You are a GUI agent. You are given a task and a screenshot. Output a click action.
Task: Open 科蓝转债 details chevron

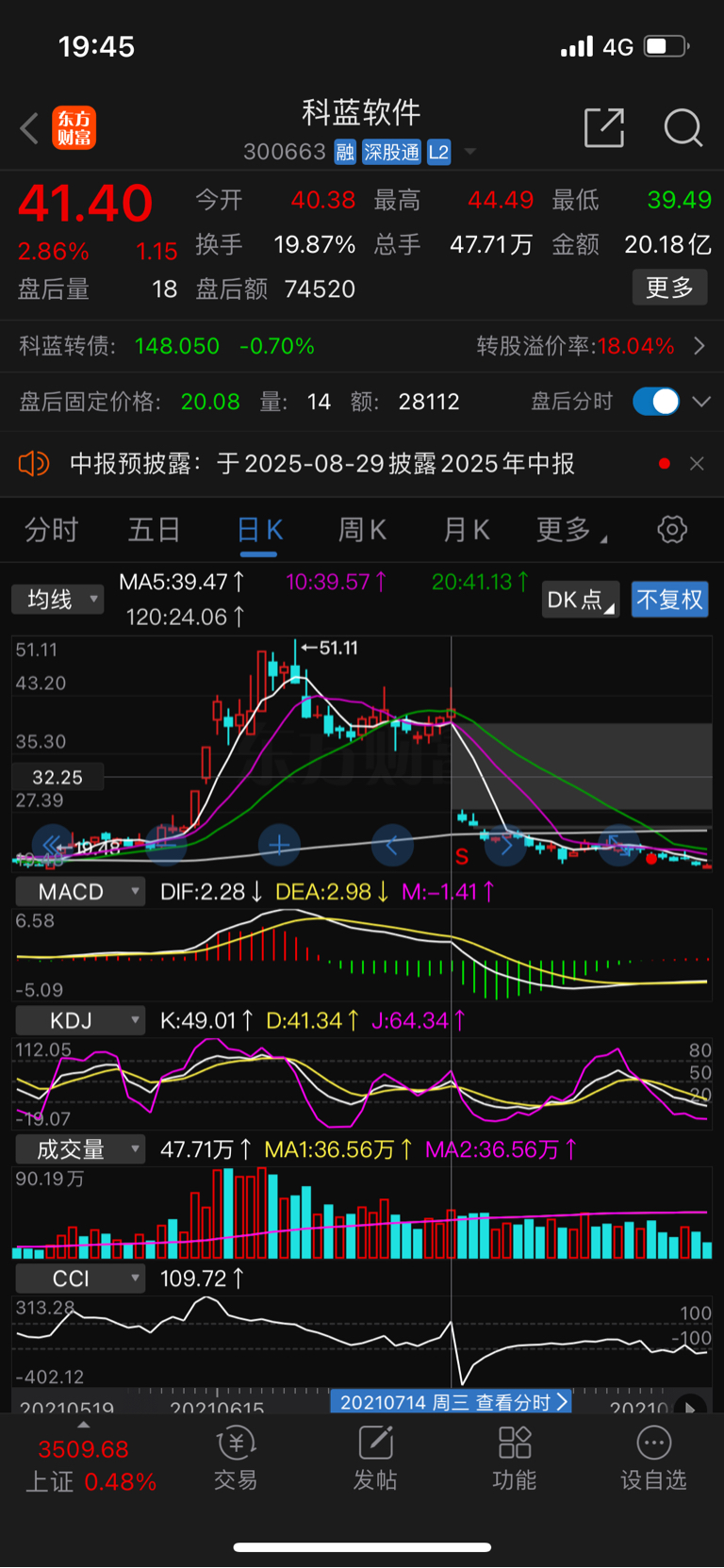click(x=699, y=346)
